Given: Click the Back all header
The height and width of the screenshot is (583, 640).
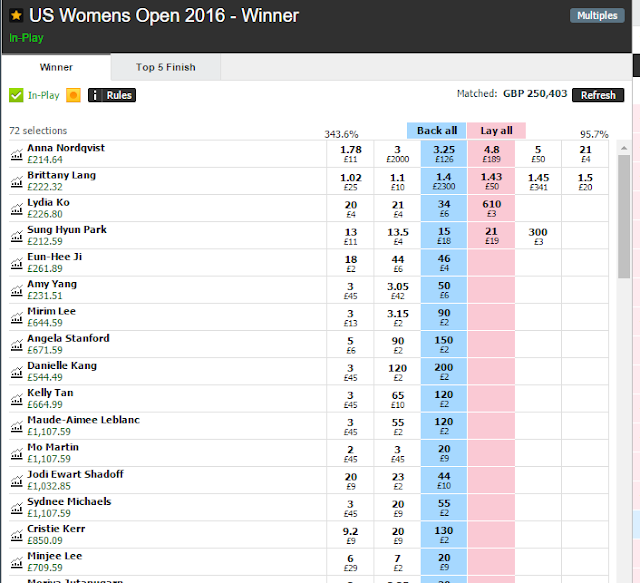Looking at the screenshot, I should click(x=437, y=131).
